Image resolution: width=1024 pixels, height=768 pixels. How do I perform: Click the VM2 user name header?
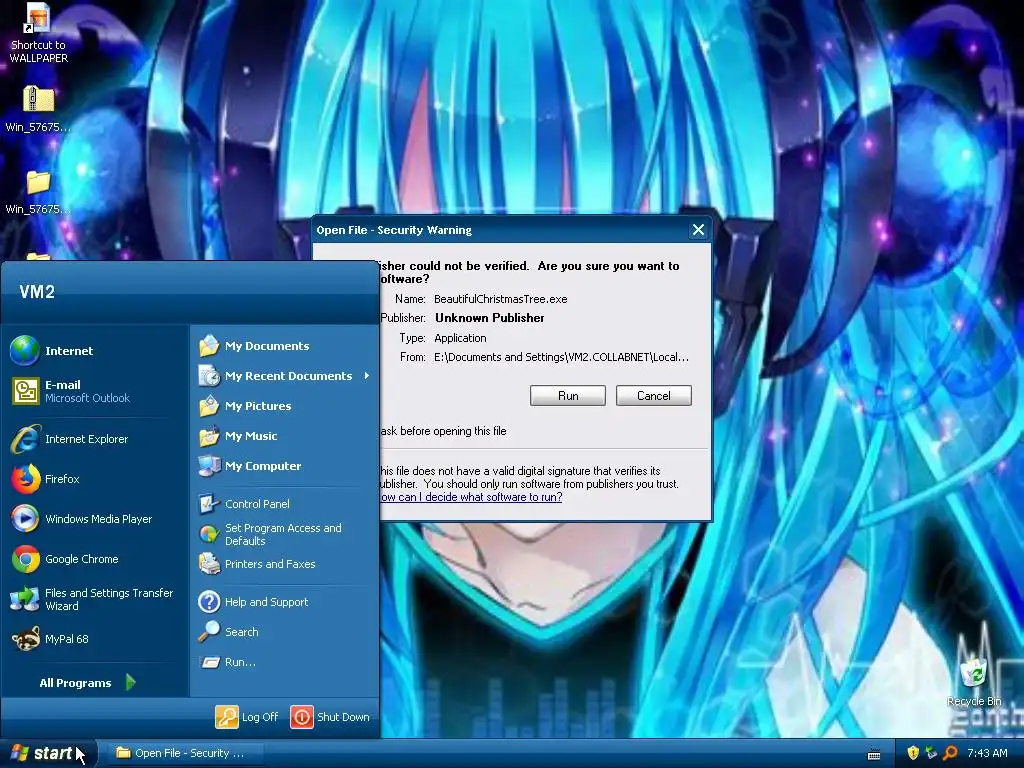click(x=37, y=292)
